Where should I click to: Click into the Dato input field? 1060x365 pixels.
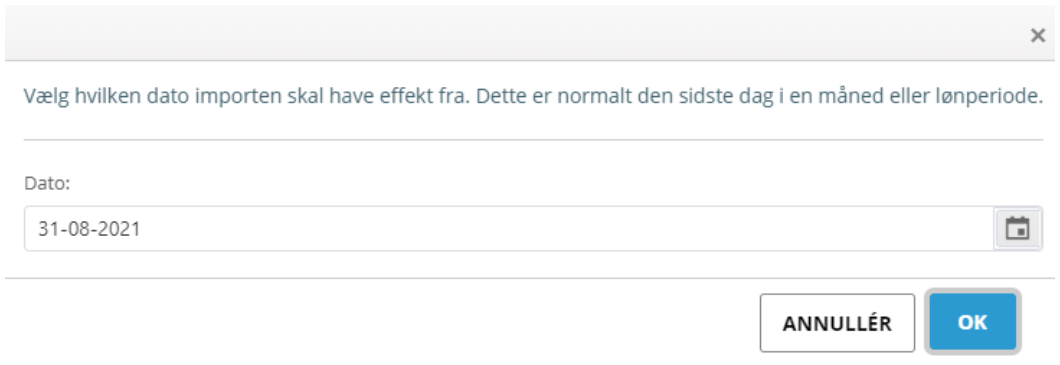point(510,229)
